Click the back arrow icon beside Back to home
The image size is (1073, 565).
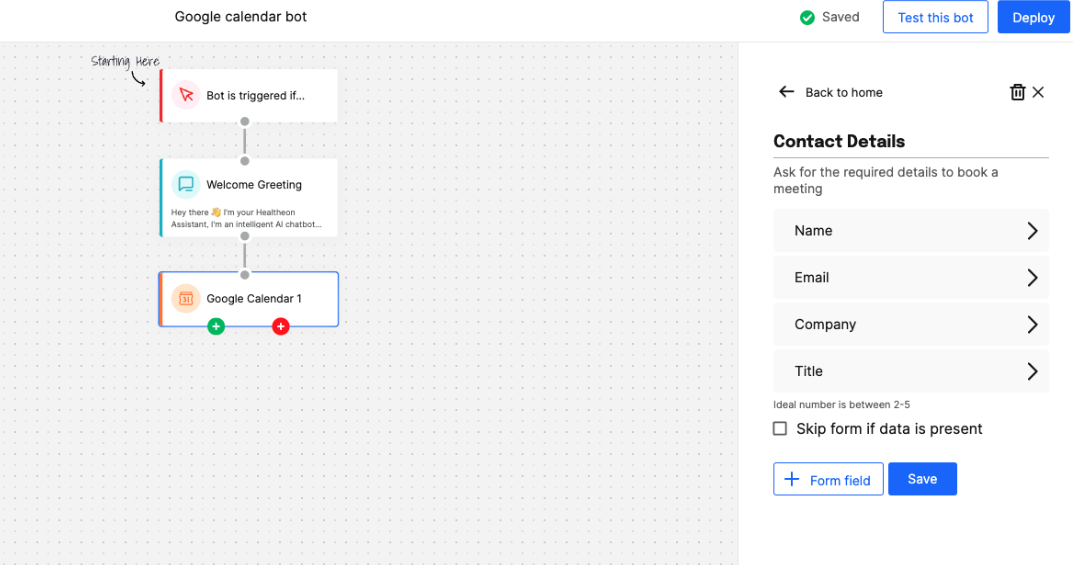coord(786,92)
